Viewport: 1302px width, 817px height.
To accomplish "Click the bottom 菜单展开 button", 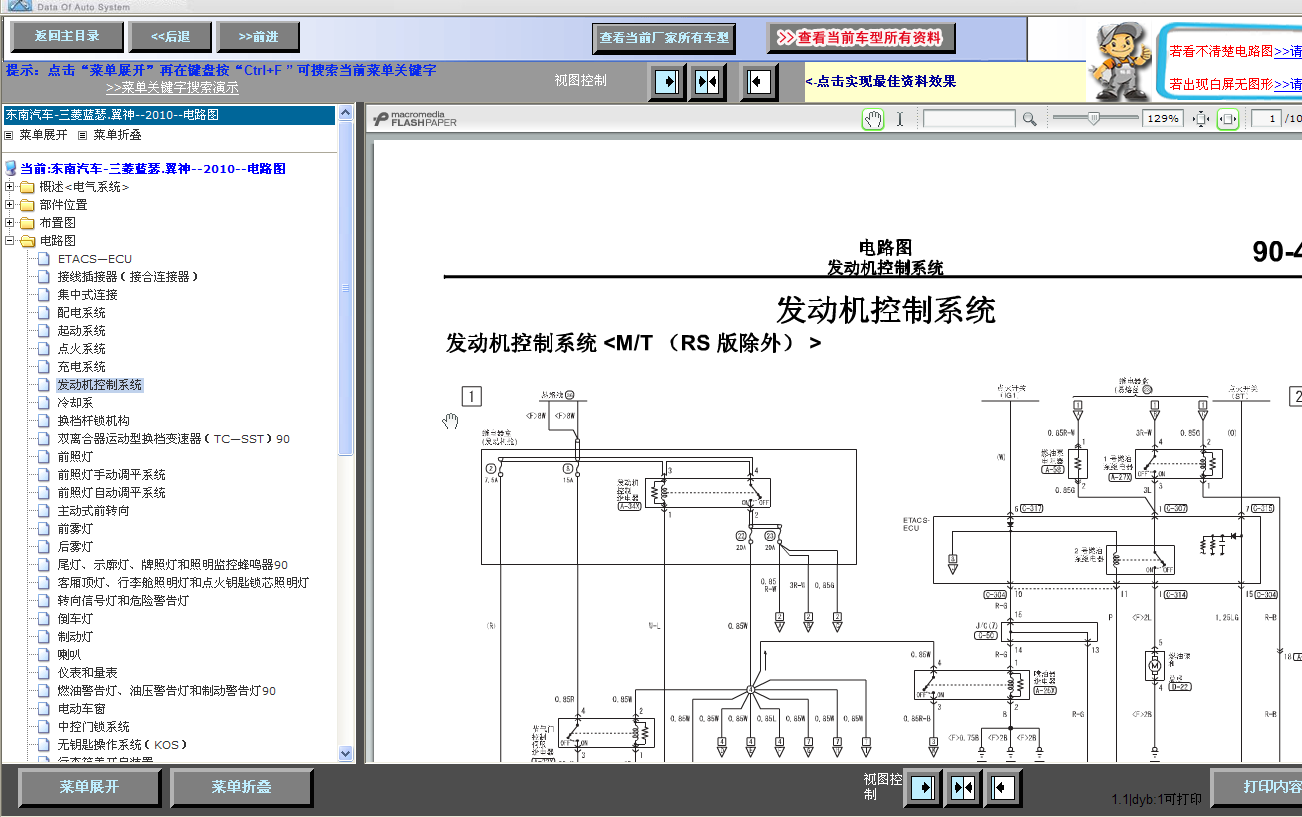I will (89, 788).
